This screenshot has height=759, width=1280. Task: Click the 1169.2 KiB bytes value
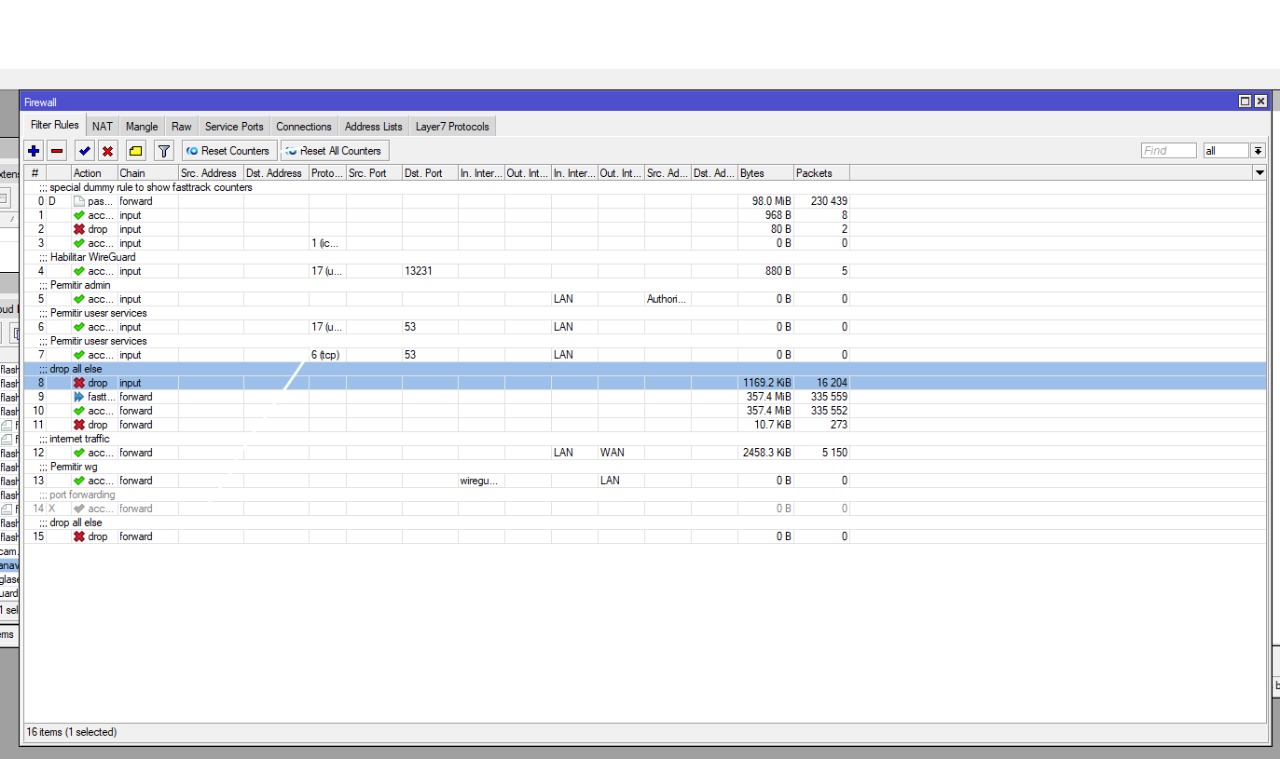767,383
